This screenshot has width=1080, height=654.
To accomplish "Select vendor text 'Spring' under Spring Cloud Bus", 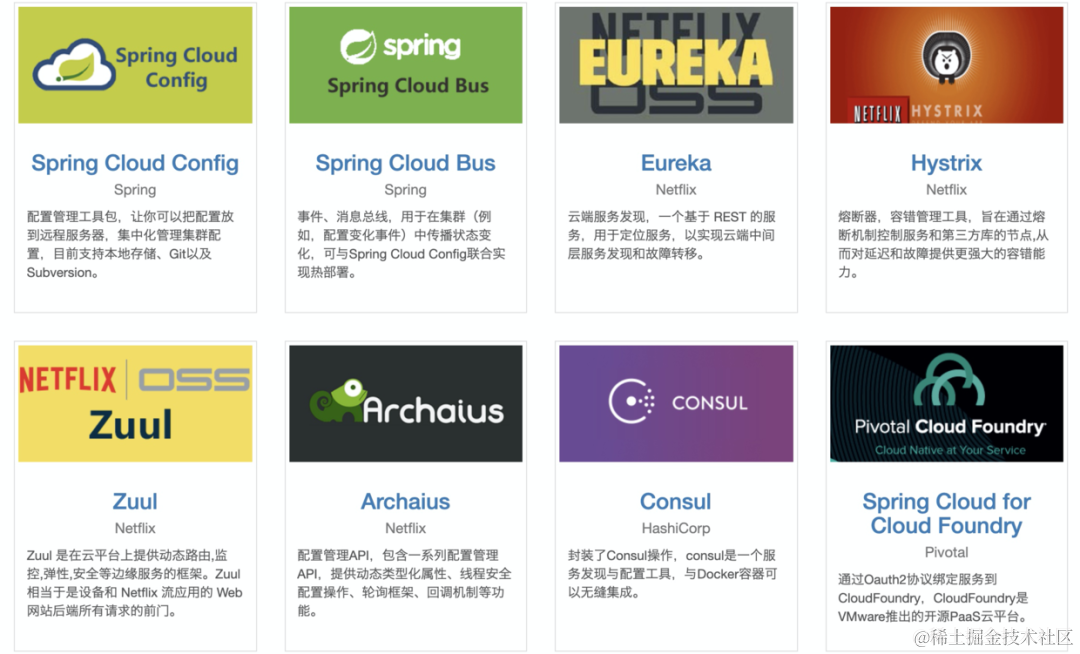I will [x=406, y=189].
